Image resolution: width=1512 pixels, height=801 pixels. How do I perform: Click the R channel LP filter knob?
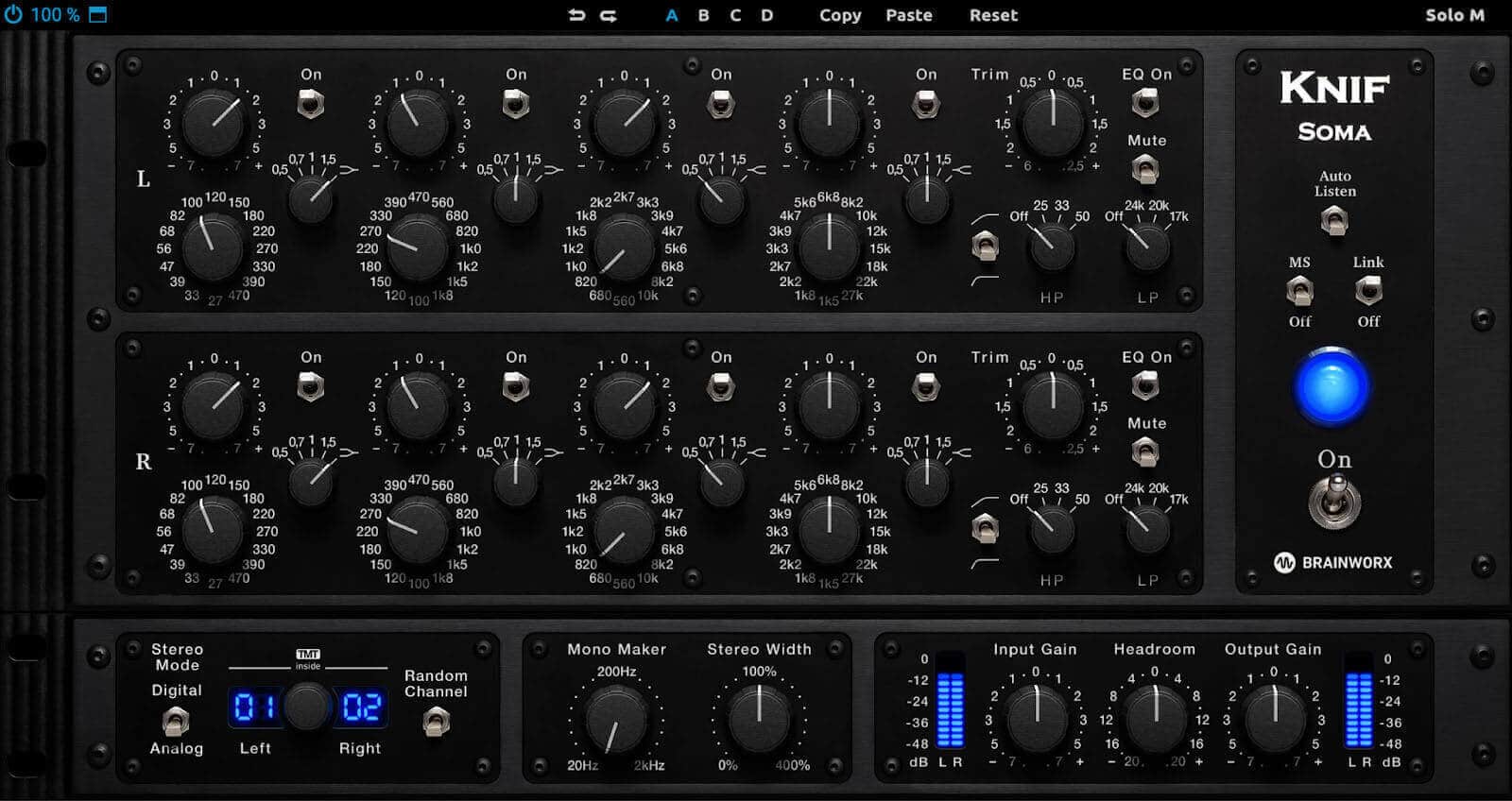tap(1147, 530)
